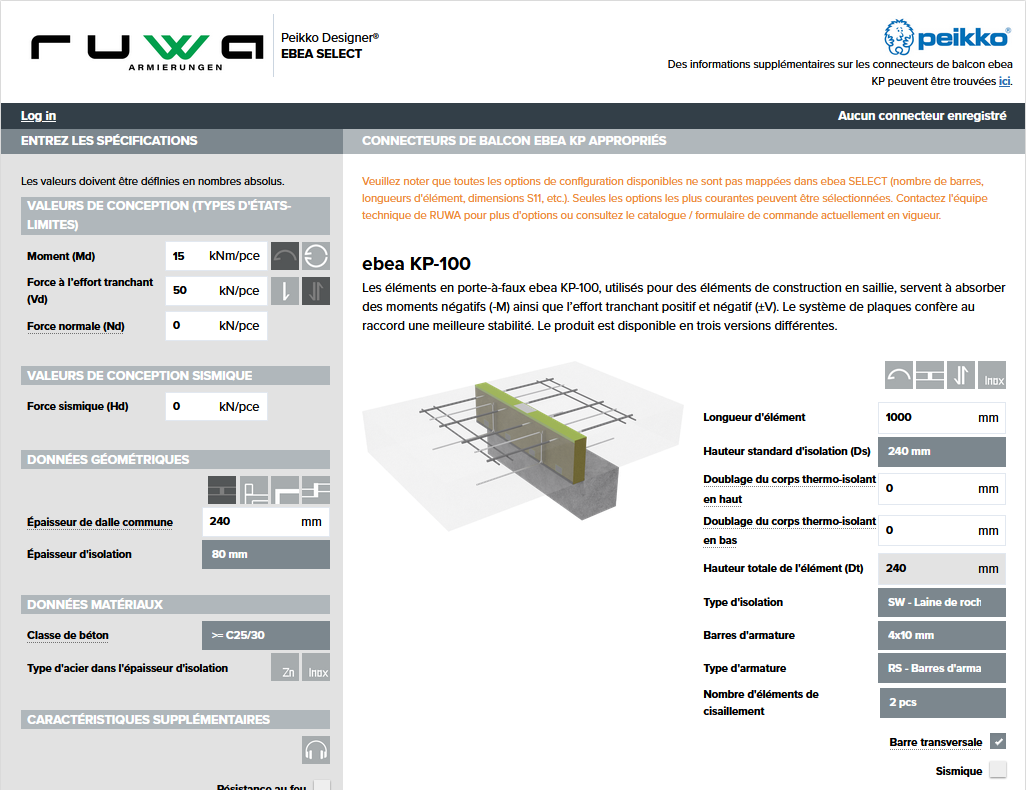Choose the stepped height-offset geometry icon

click(316, 490)
